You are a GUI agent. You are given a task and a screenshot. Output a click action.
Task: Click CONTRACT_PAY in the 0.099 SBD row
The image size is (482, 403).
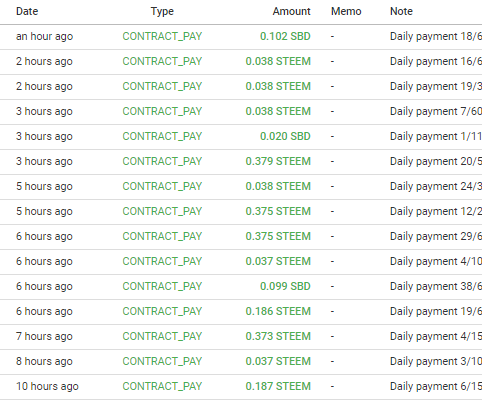(162, 286)
